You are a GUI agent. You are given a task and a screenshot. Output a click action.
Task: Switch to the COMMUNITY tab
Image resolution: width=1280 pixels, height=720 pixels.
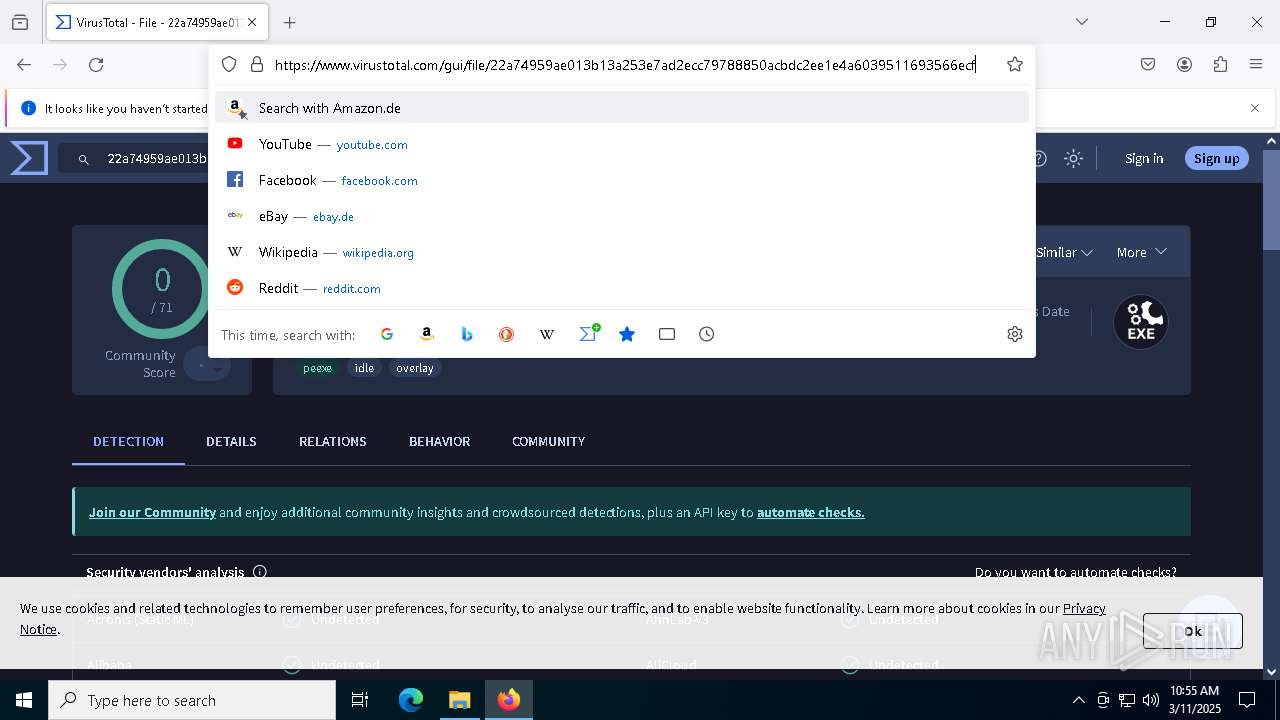tap(548, 441)
